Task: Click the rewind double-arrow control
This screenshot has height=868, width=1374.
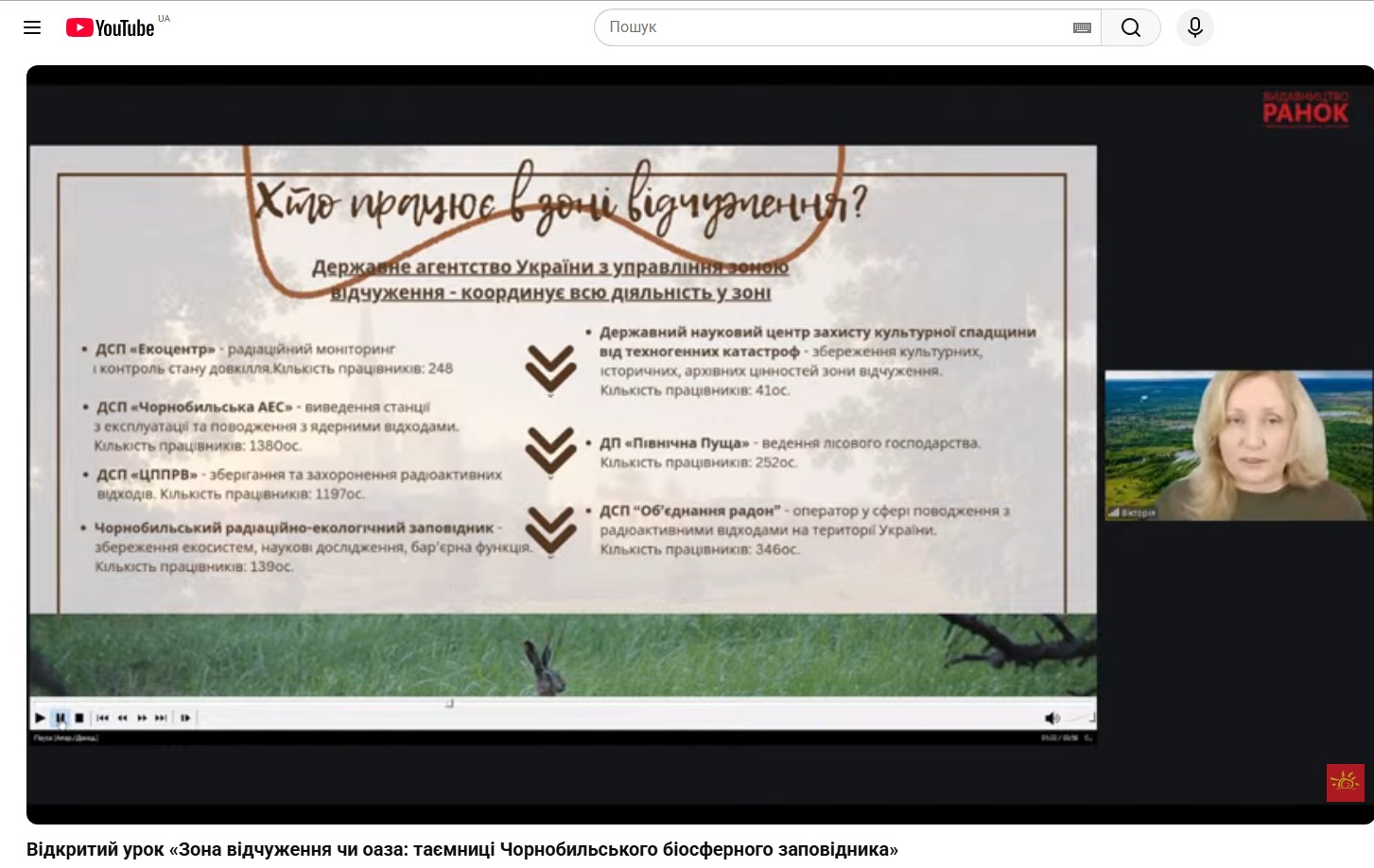Action: pos(122,718)
